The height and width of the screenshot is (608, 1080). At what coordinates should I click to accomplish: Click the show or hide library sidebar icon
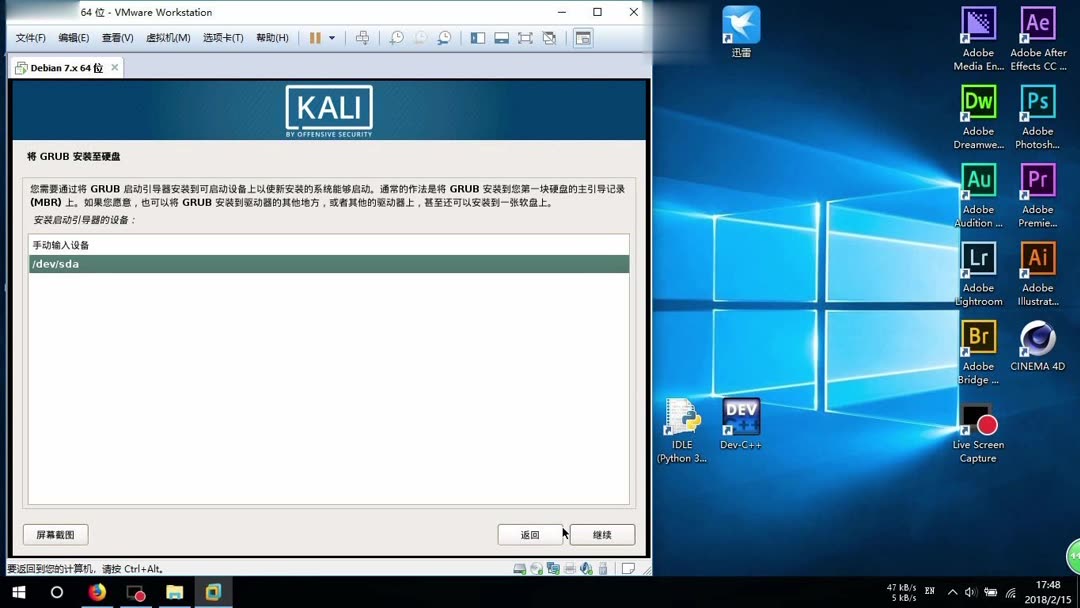(x=478, y=37)
